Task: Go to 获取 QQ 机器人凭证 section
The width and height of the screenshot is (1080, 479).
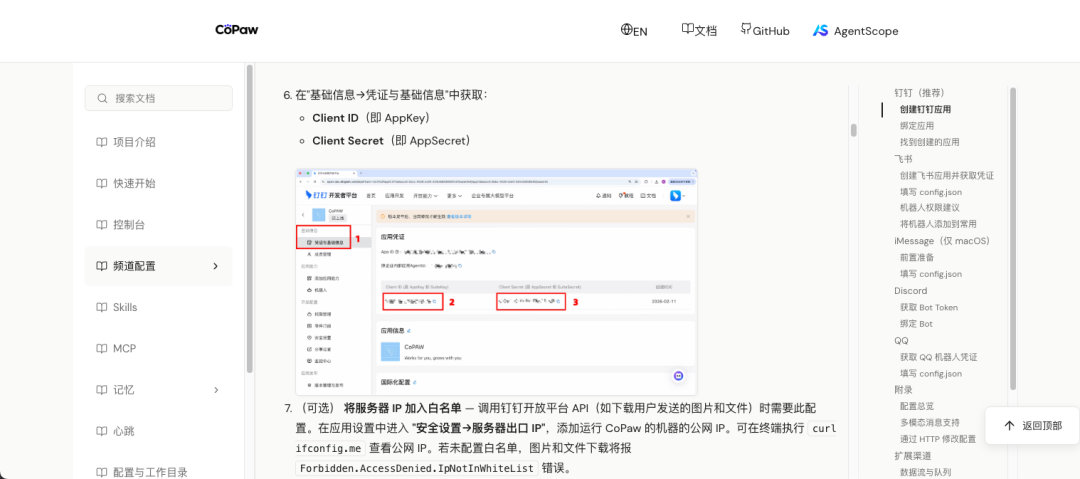Action: (938, 357)
